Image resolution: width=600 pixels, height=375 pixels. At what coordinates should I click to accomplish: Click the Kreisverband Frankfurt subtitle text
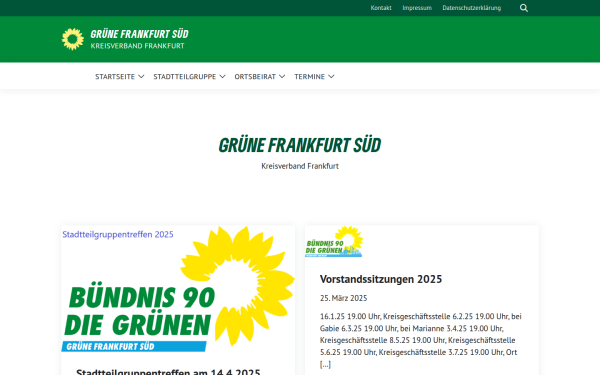pyautogui.click(x=300, y=166)
